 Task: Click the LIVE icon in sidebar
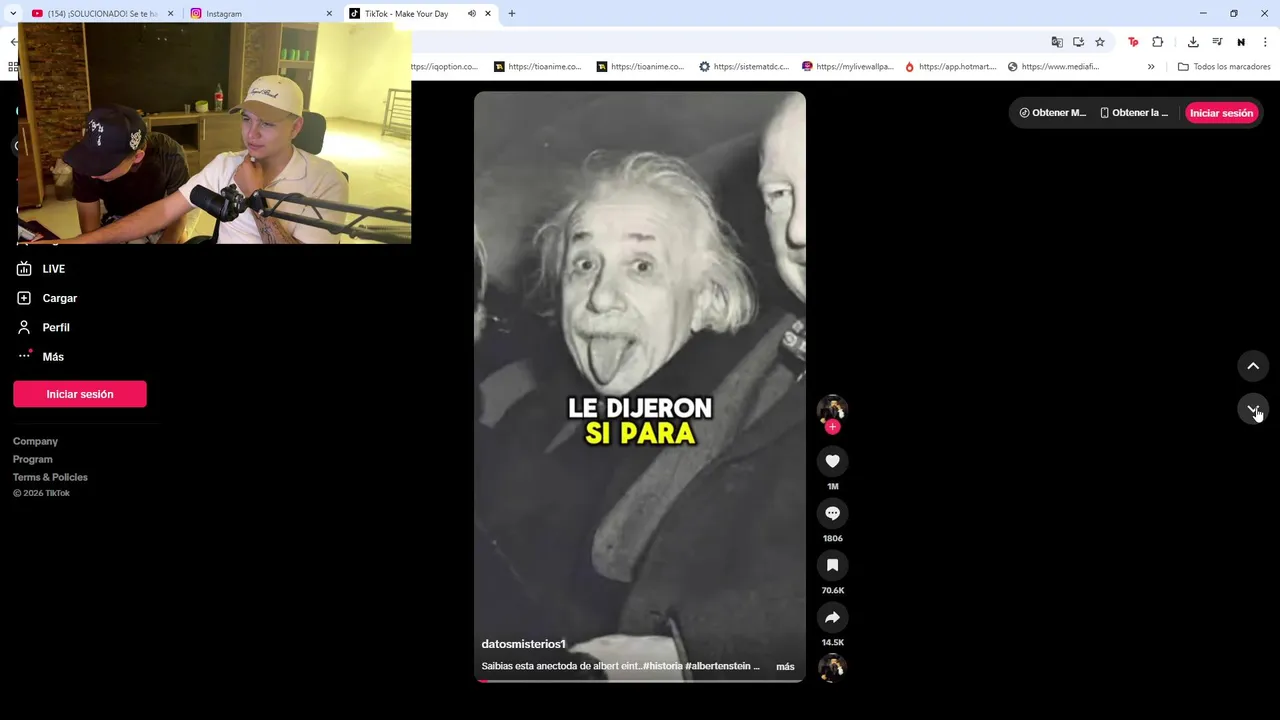(24, 269)
